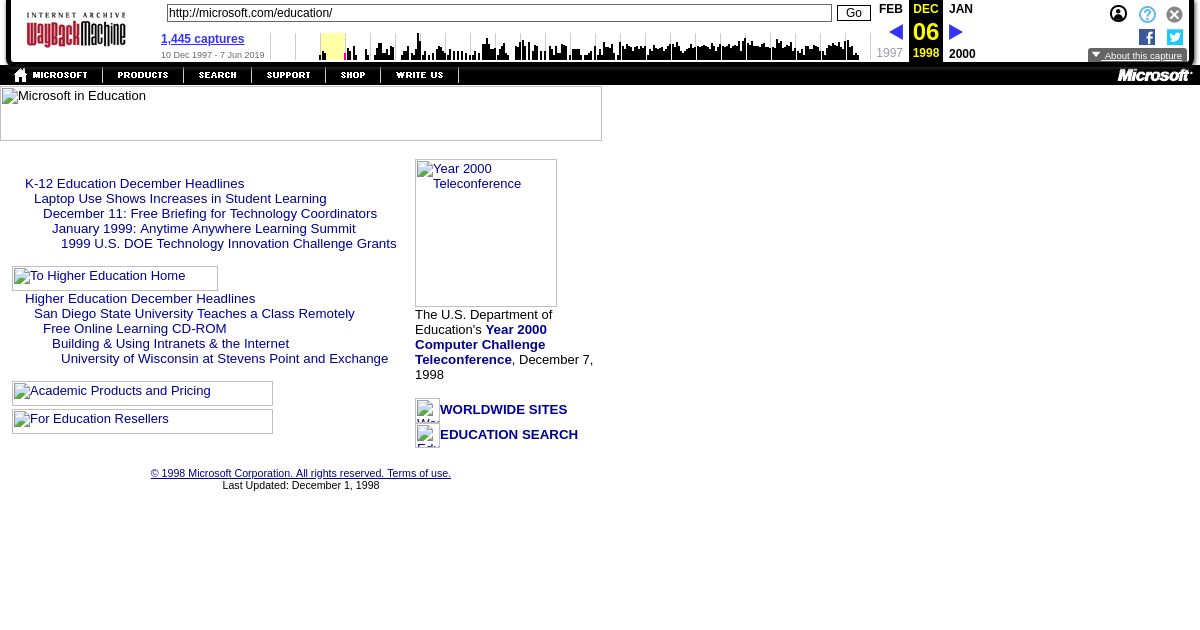
Task: Open the Shop menu item
Action: pos(353,75)
